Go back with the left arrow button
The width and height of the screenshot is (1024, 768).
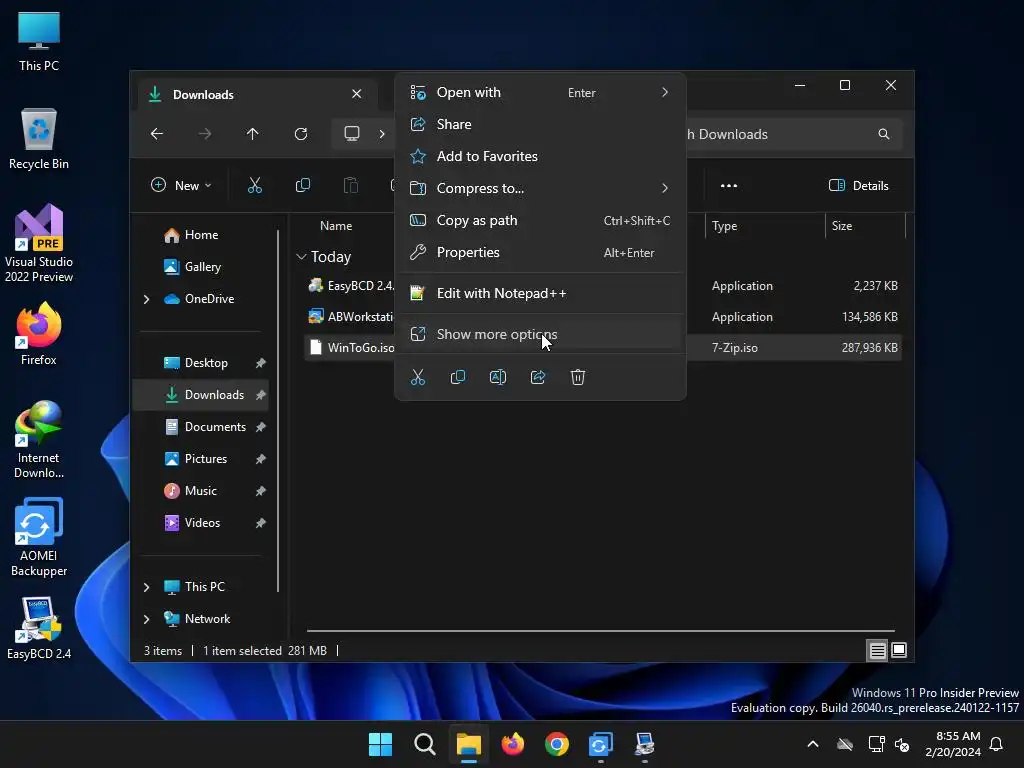tap(157, 134)
